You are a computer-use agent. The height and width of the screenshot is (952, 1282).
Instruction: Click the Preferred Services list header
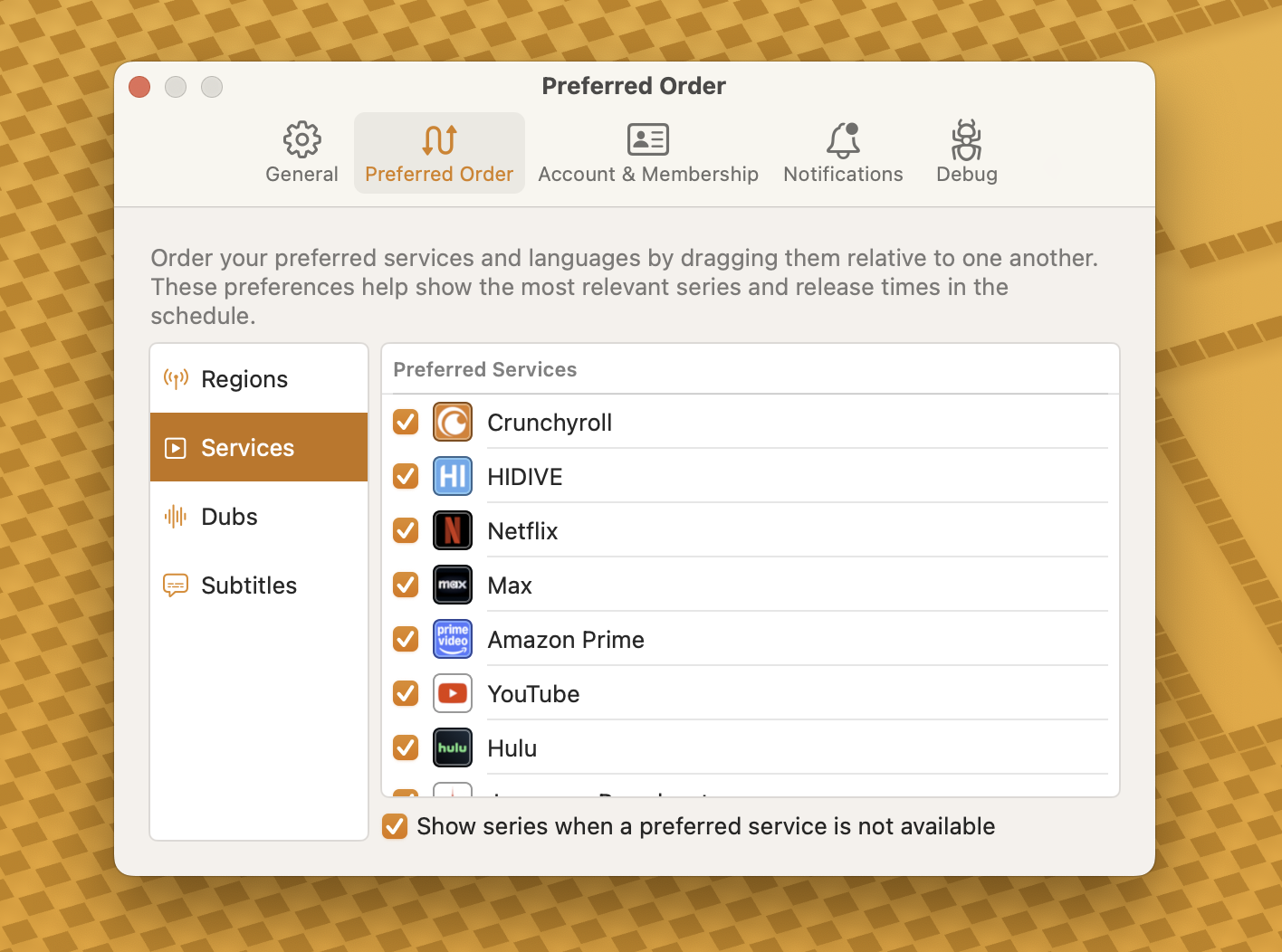click(x=485, y=369)
